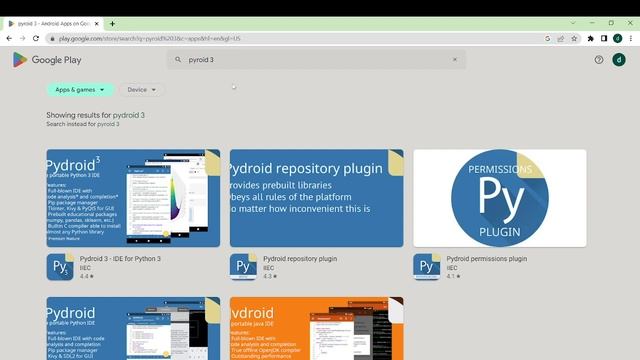640x360 pixels.
Task: Open the Pydroid repository plugin title
Action: point(300,259)
